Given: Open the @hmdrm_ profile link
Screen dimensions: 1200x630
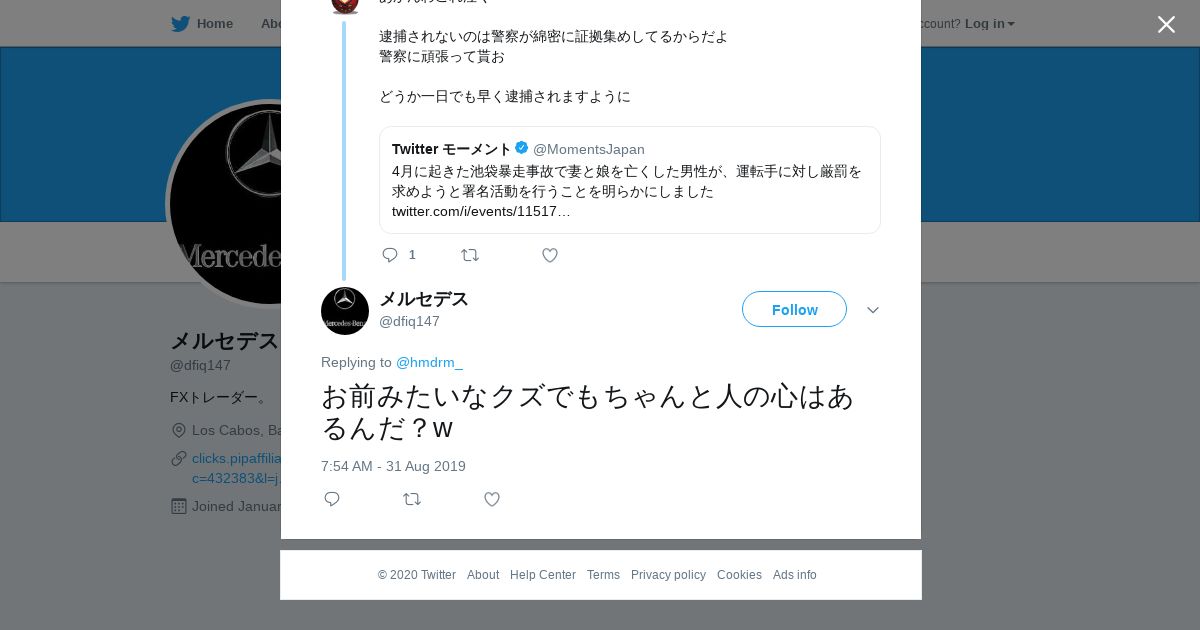Looking at the screenshot, I should click(x=429, y=362).
